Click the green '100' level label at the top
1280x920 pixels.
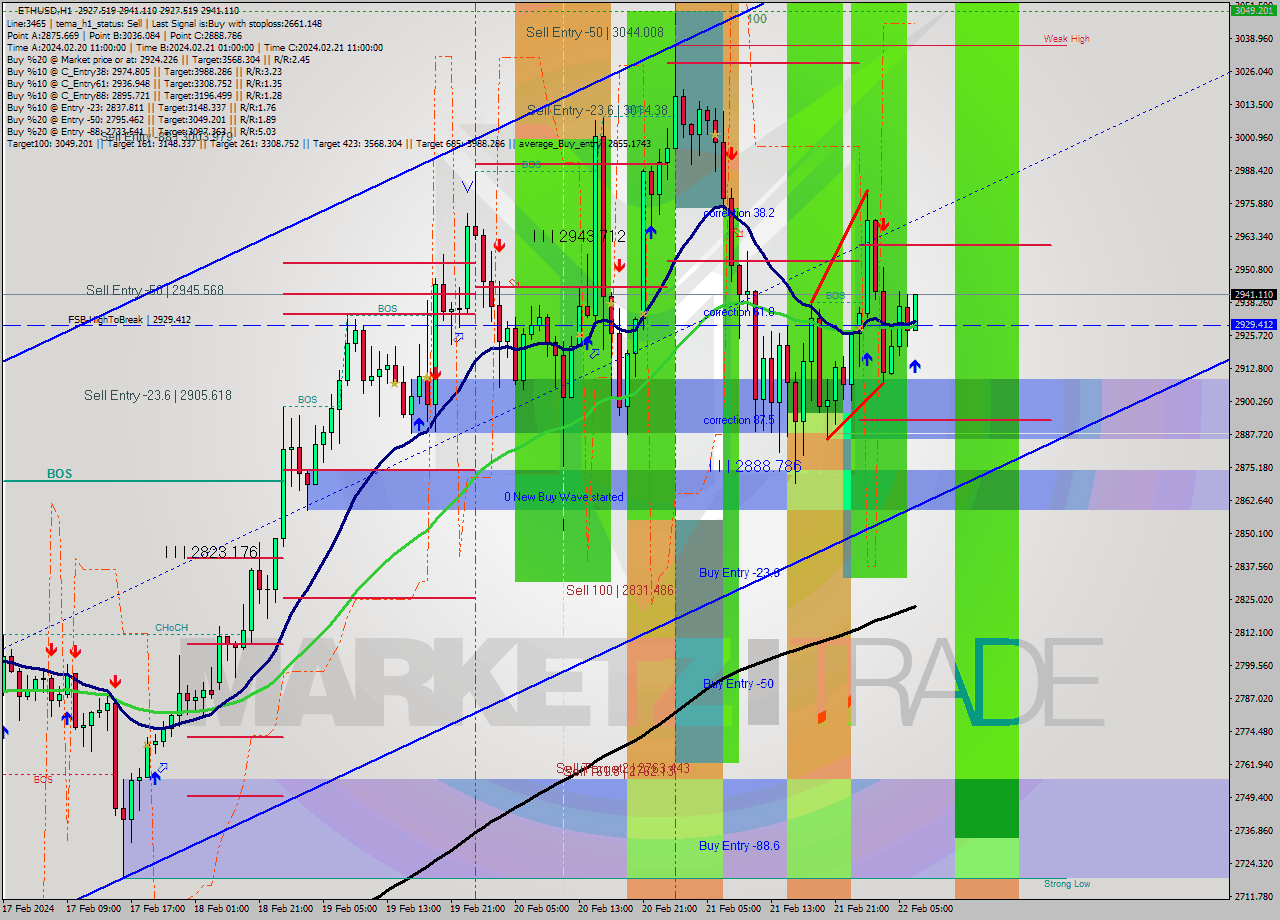point(756,19)
